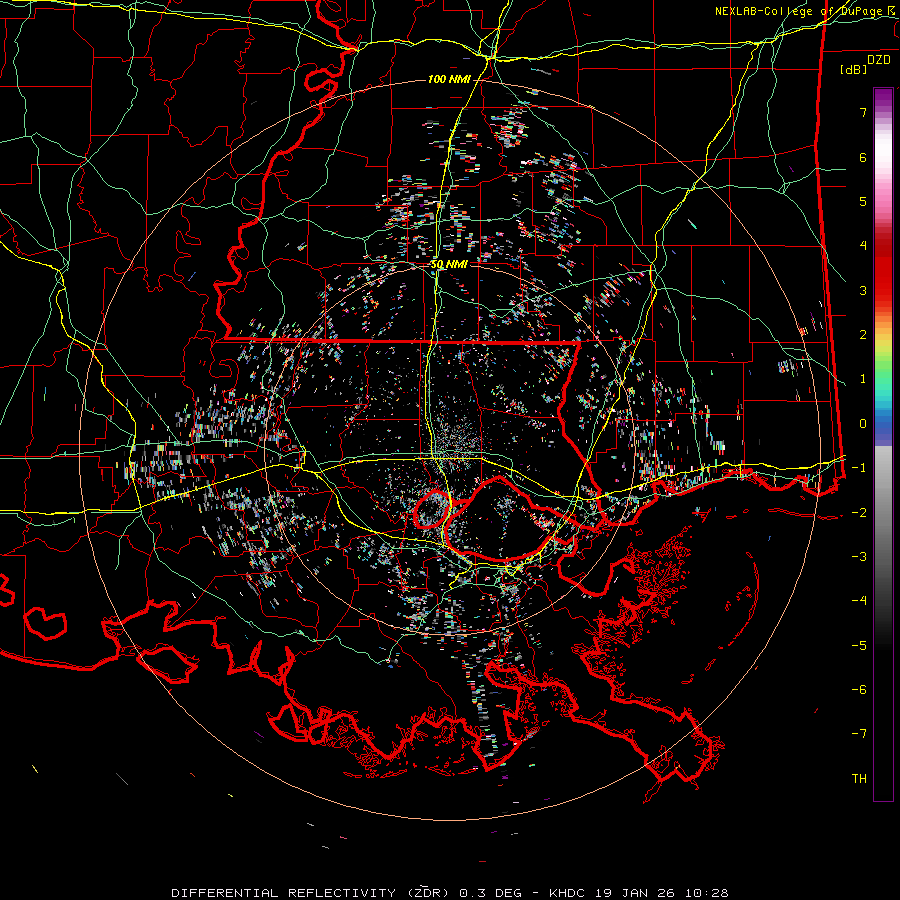Click the -2 tick label on color scale
The width and height of the screenshot is (900, 900).
click(x=859, y=513)
